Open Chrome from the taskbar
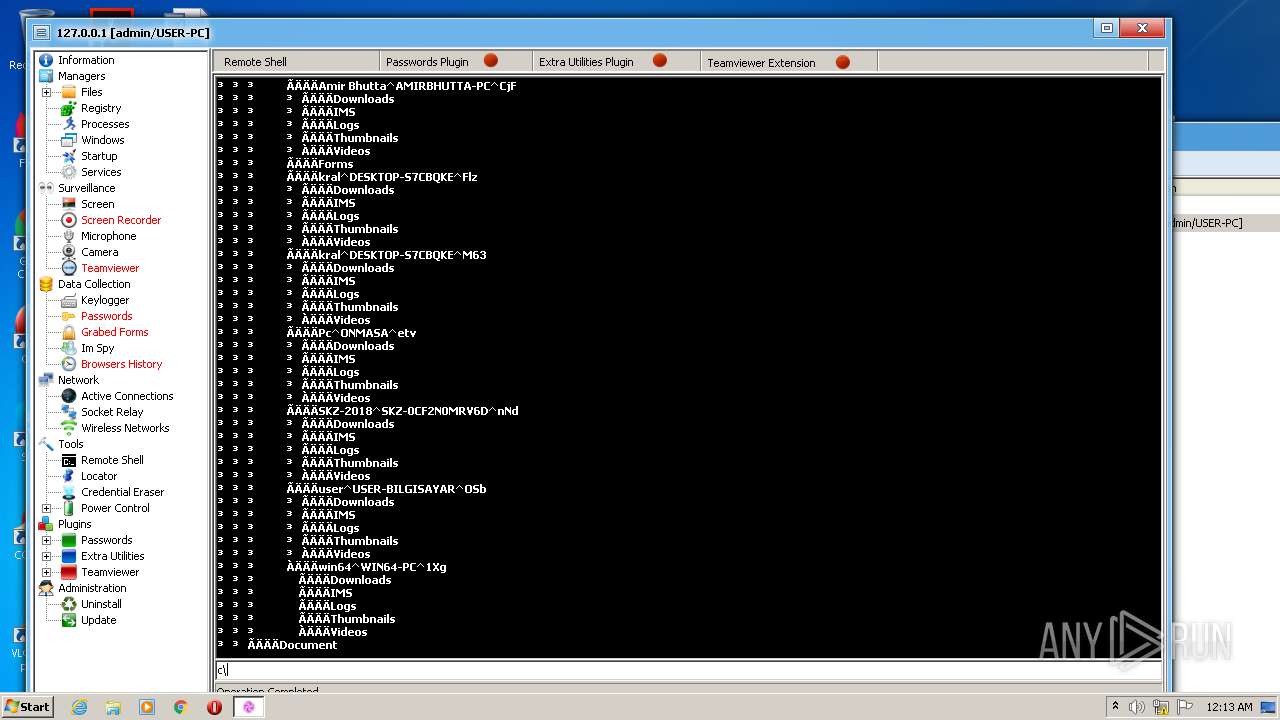Screen dimensions: 1280x720 (x=180, y=707)
